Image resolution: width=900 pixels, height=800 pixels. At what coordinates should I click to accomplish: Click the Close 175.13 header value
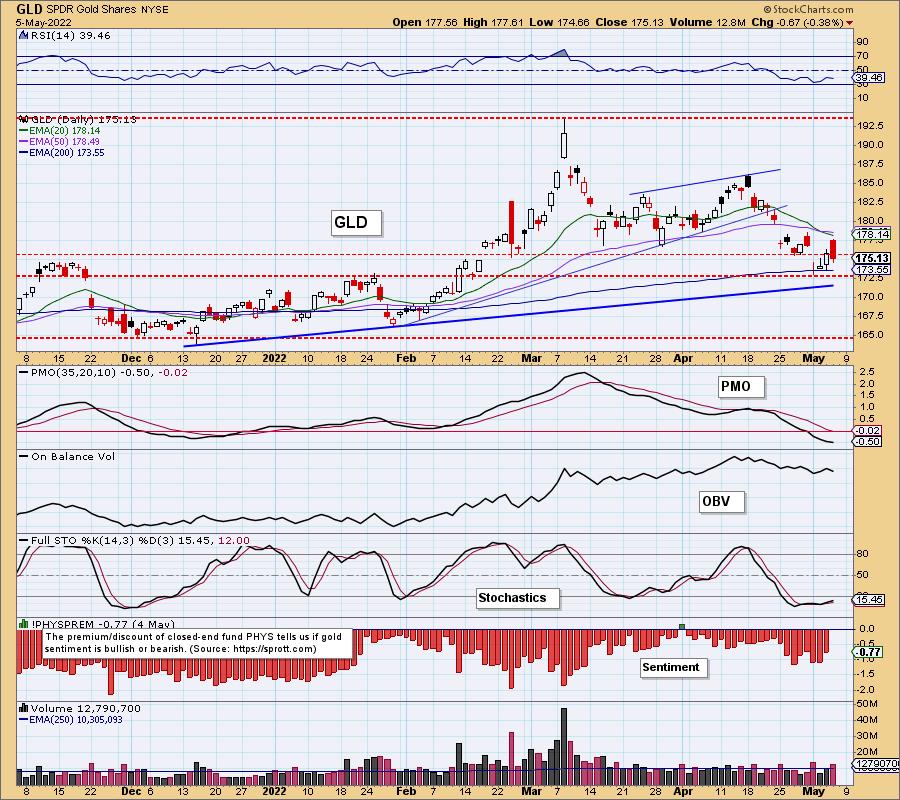tap(629, 22)
